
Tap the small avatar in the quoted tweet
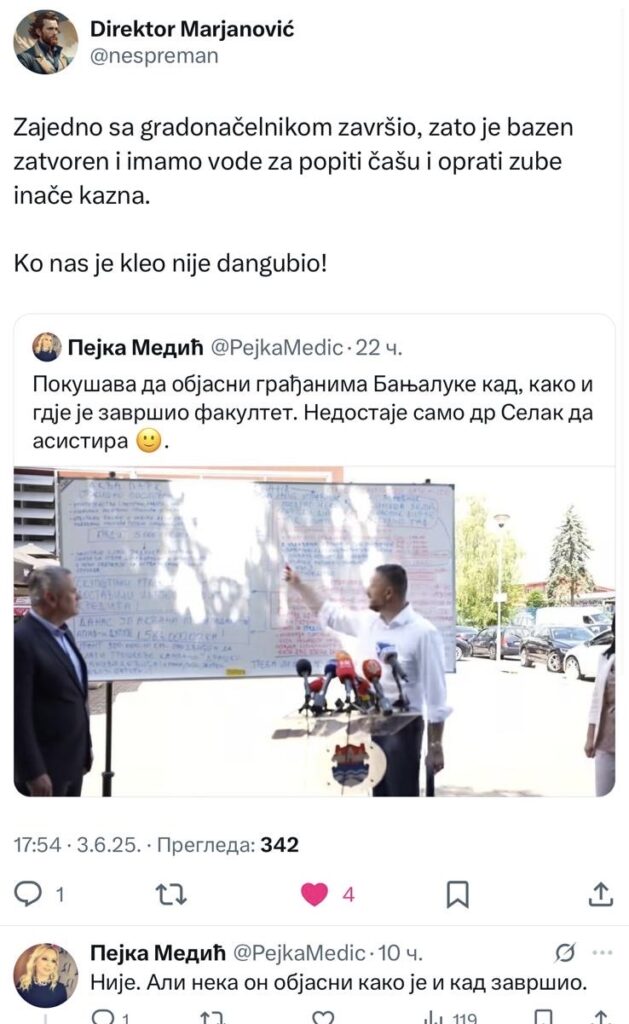46,347
